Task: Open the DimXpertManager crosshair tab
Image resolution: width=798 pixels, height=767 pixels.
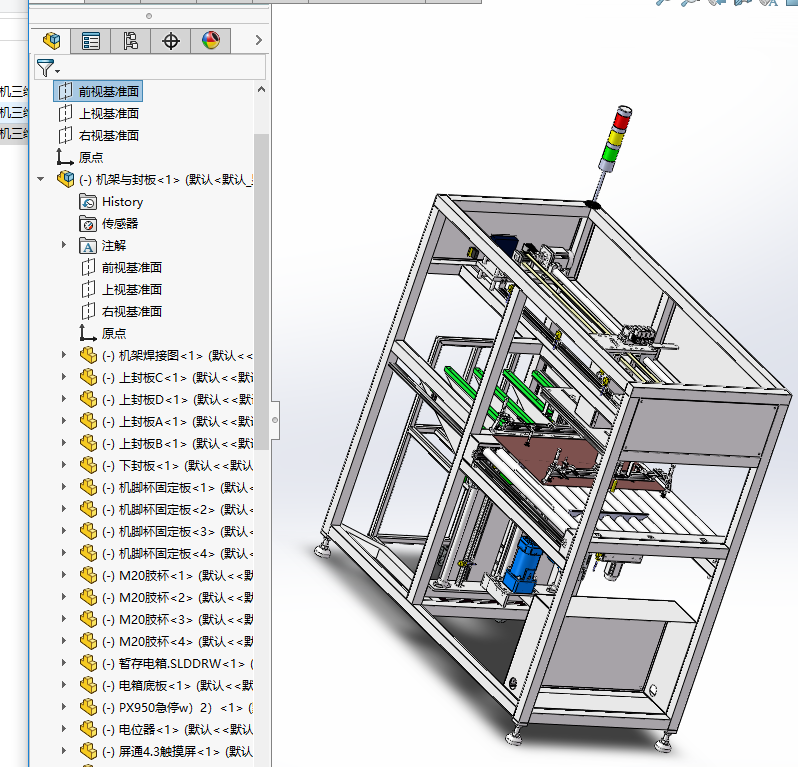Action: pos(170,41)
